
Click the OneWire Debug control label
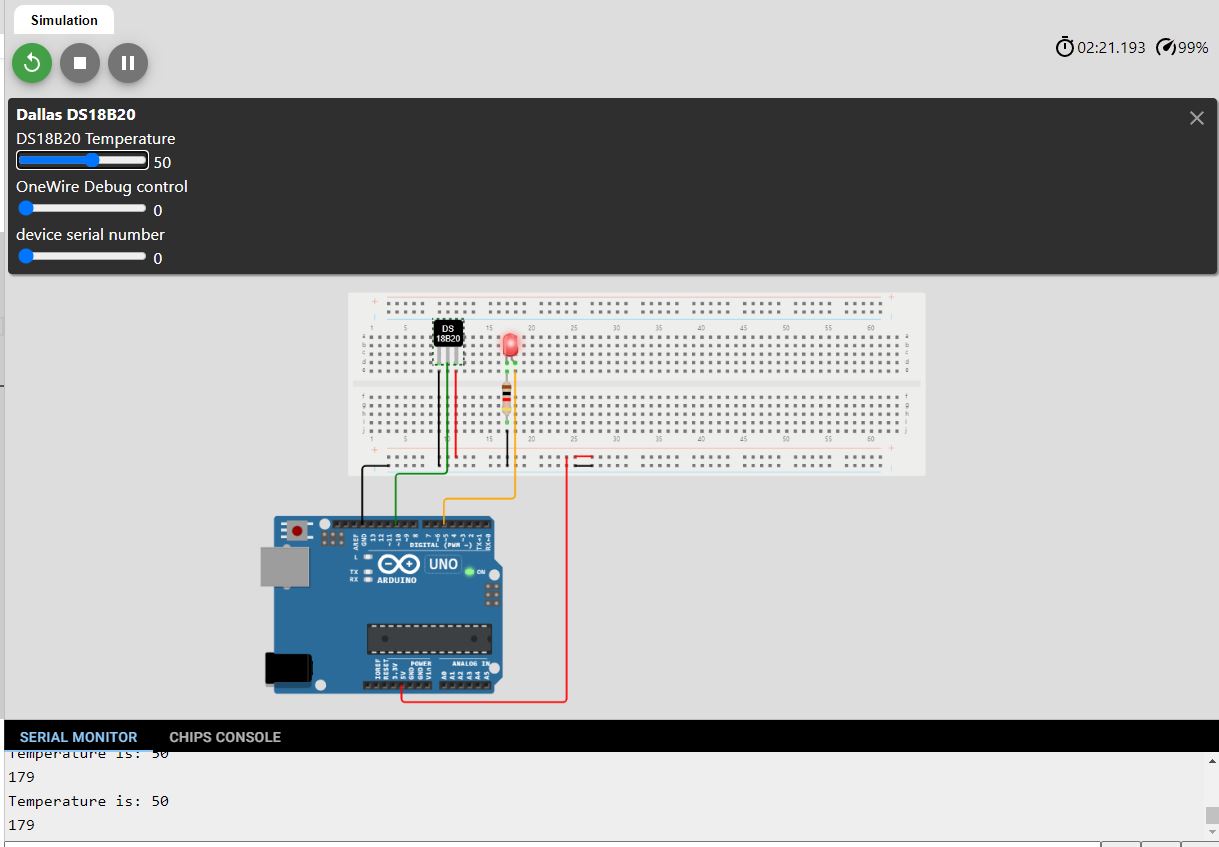[102, 187]
